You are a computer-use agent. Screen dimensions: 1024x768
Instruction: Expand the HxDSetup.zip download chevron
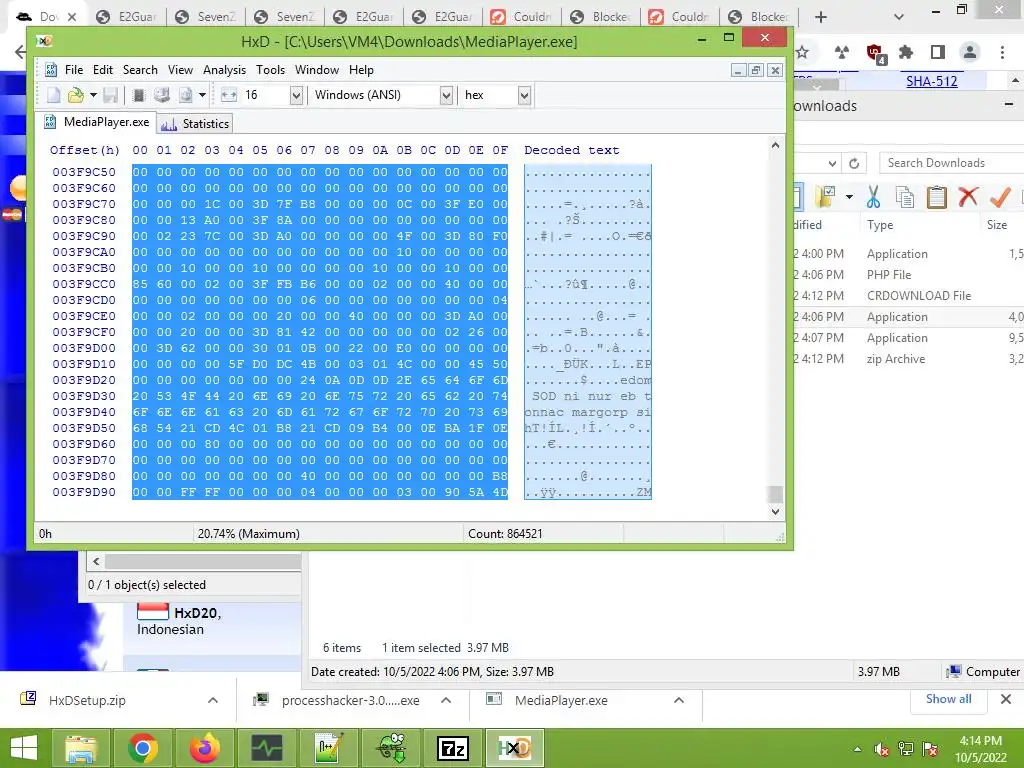coord(213,700)
